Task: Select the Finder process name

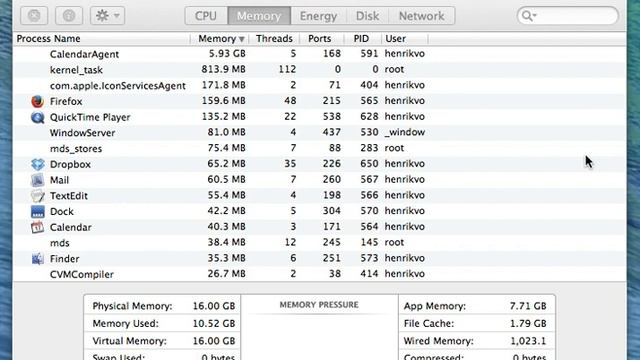Action: (64, 259)
